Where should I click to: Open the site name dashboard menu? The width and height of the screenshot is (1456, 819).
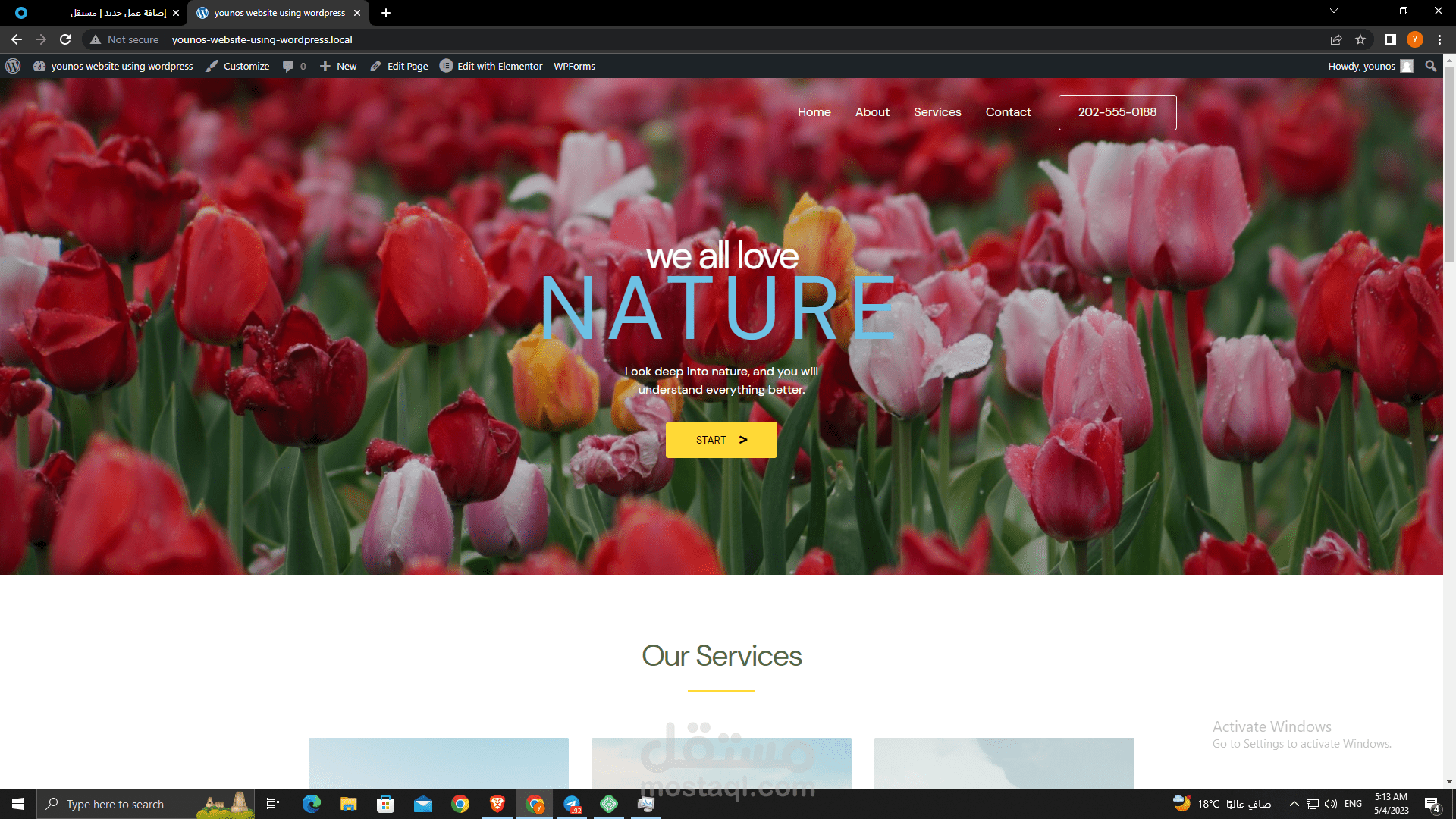click(x=113, y=66)
